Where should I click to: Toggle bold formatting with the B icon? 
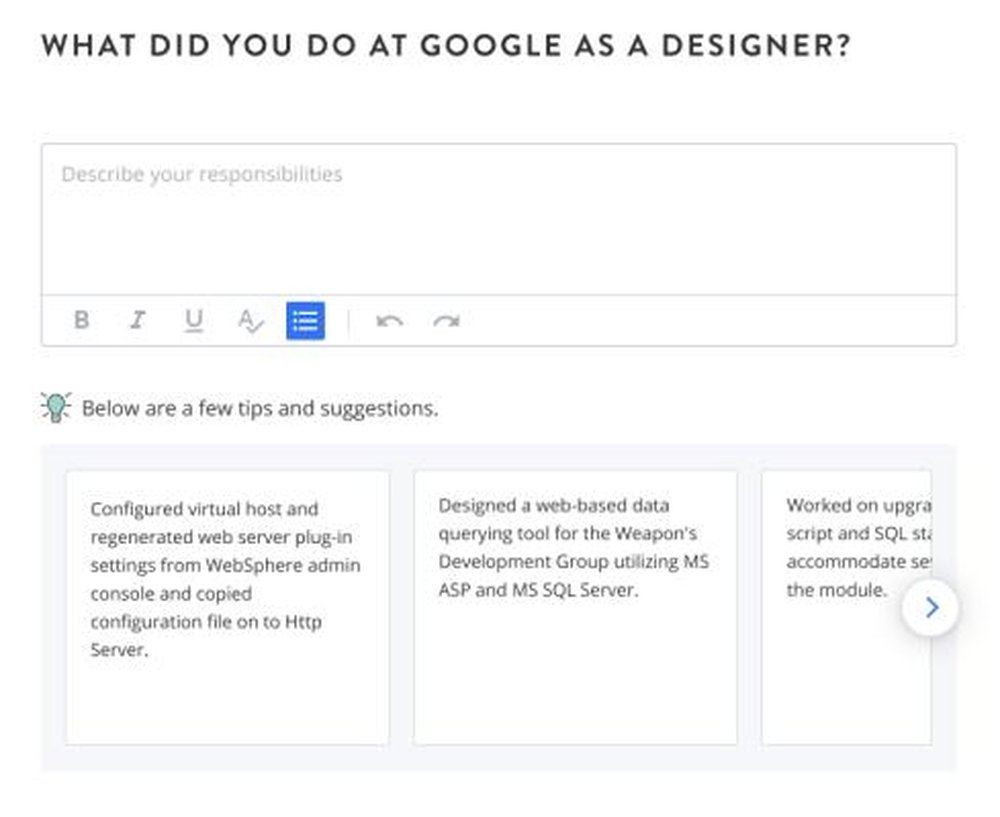pyautogui.click(x=82, y=320)
